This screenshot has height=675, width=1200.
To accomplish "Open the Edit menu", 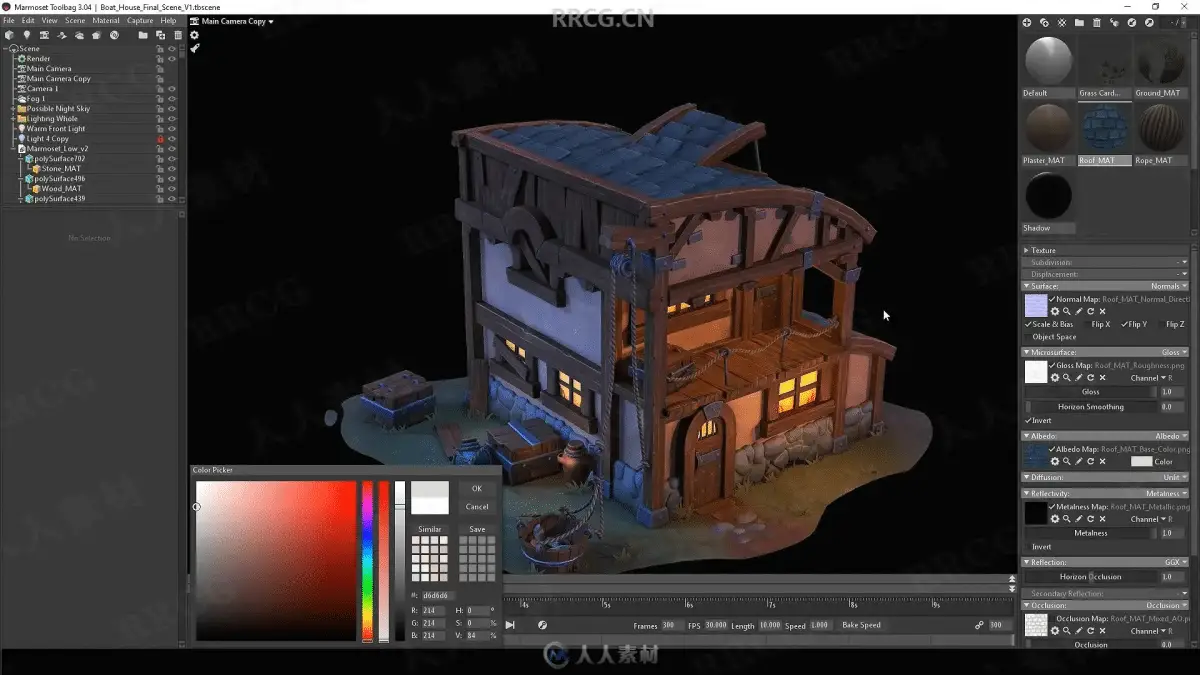I will [28, 20].
